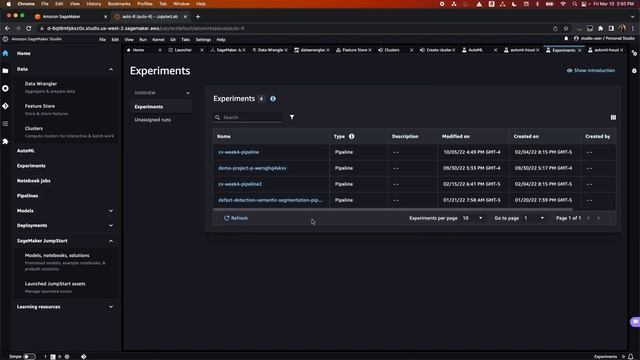The image size is (640, 360).
Task: Click the status bar notification bell icon
Action: 631,356
